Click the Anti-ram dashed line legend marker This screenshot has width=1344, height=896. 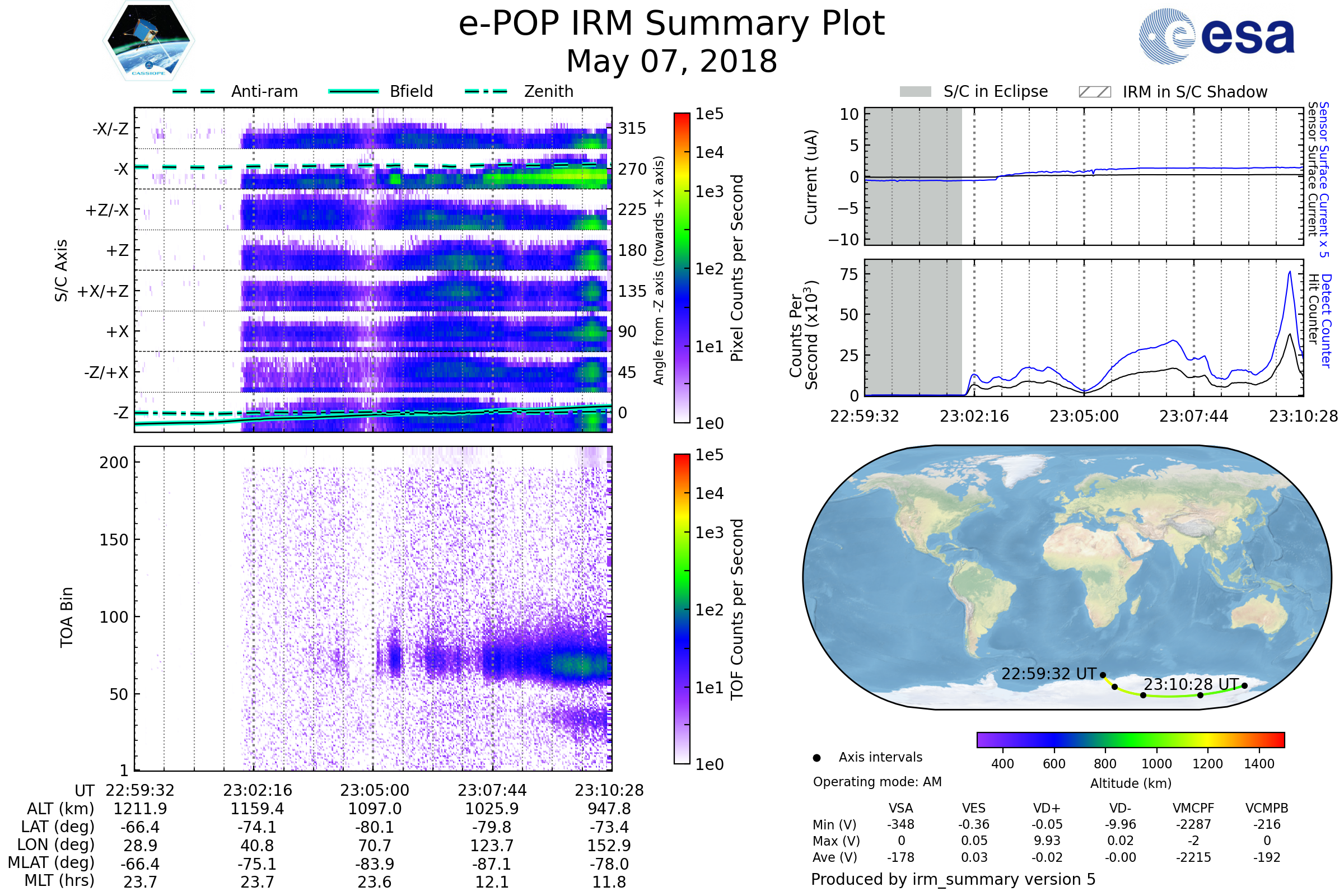pos(194,91)
